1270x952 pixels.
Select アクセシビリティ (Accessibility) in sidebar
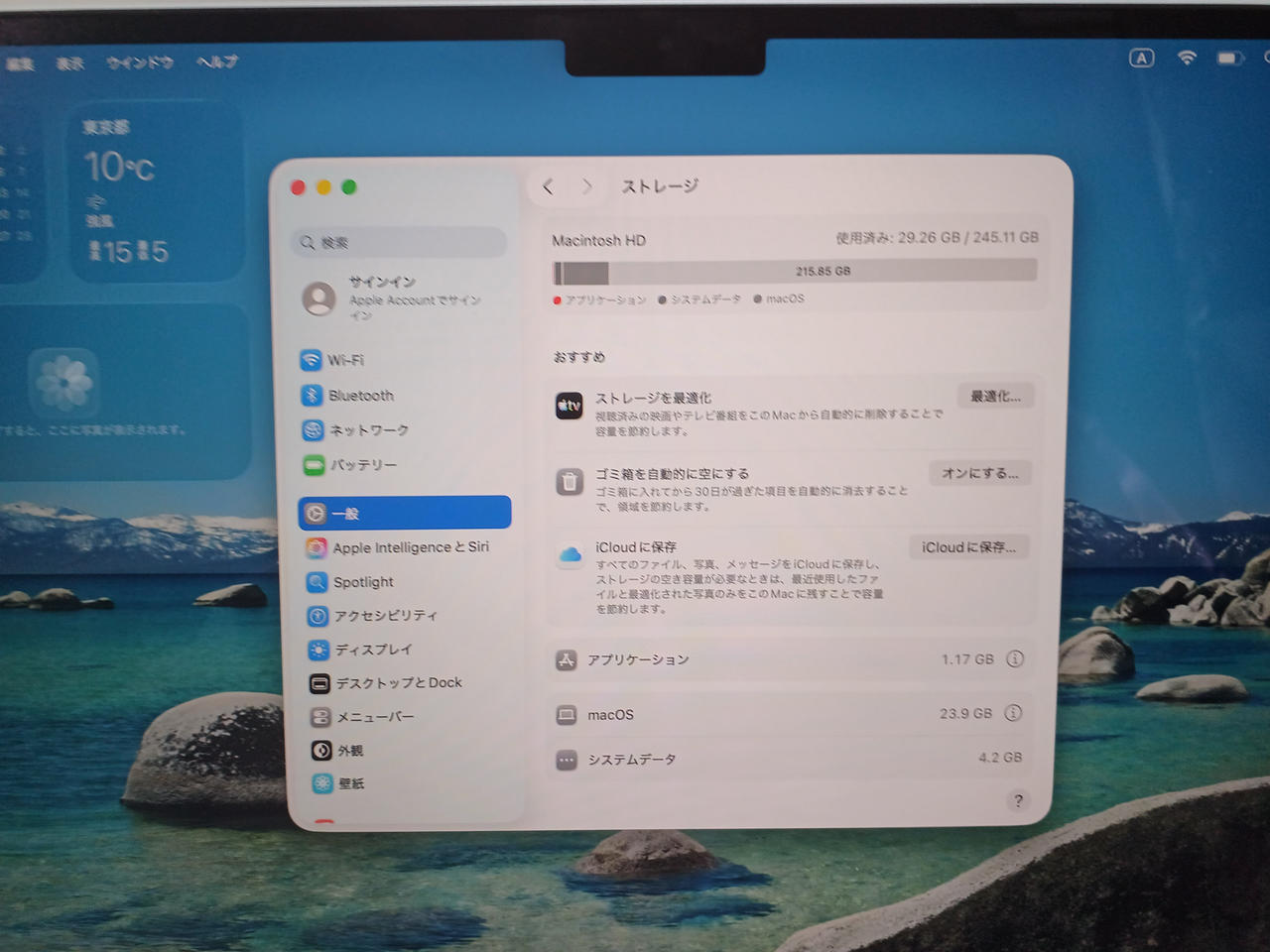[385, 616]
